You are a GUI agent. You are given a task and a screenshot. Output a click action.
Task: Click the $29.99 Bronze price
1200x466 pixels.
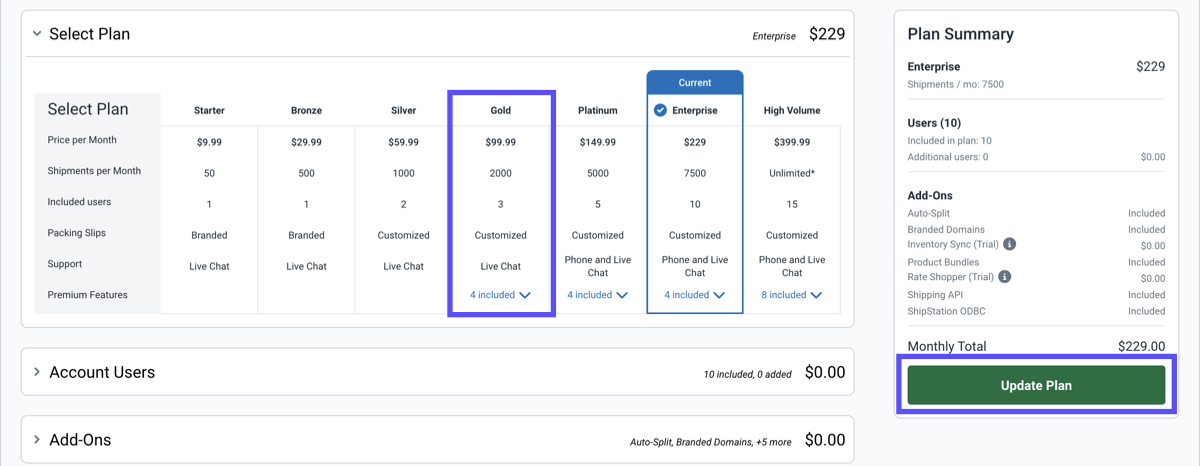(x=306, y=142)
